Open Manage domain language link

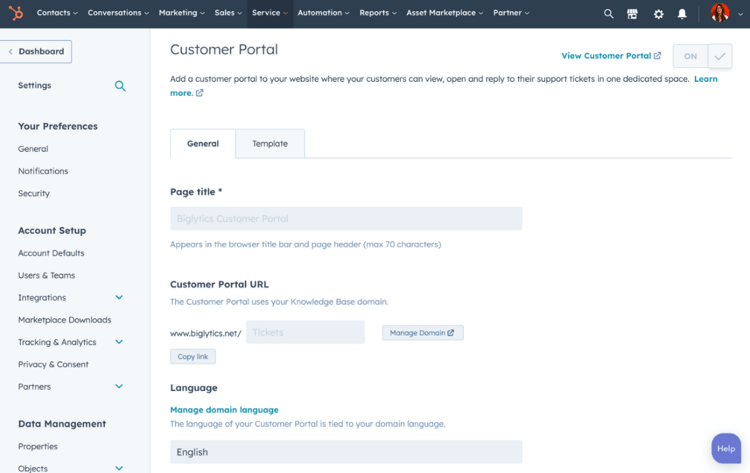[x=224, y=410]
